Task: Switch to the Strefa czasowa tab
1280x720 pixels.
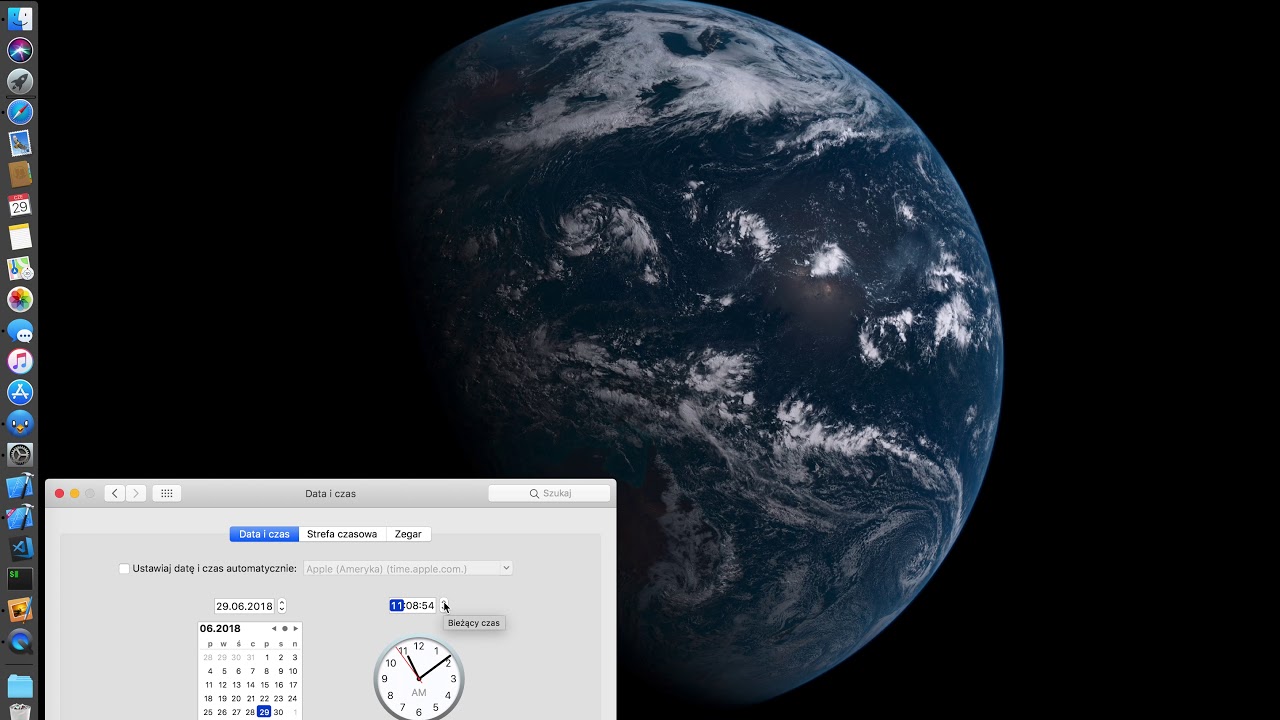Action: [343, 534]
